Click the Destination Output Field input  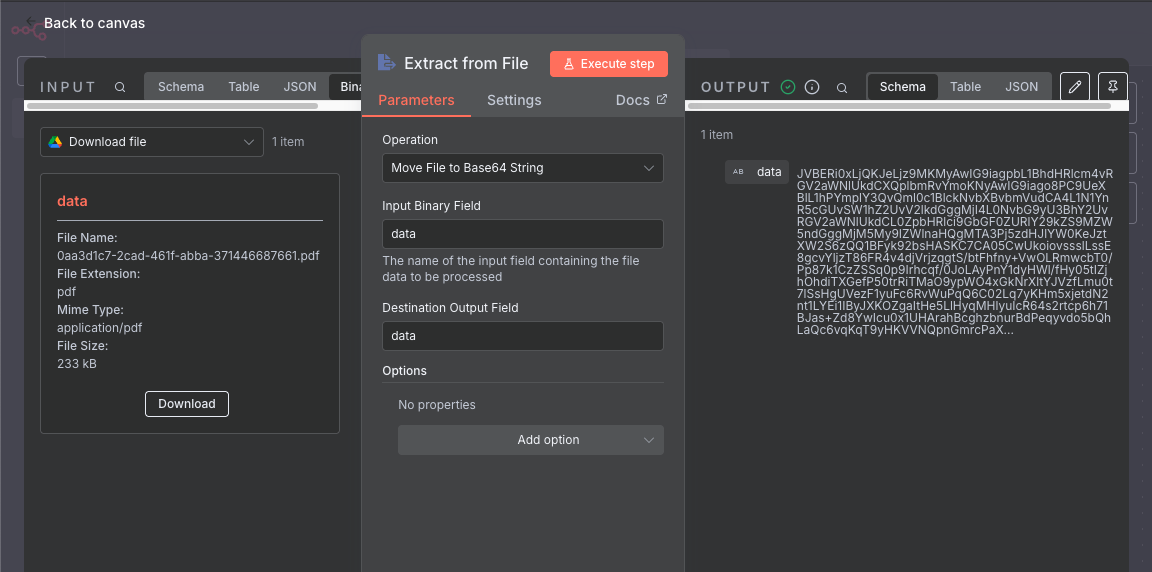click(522, 336)
